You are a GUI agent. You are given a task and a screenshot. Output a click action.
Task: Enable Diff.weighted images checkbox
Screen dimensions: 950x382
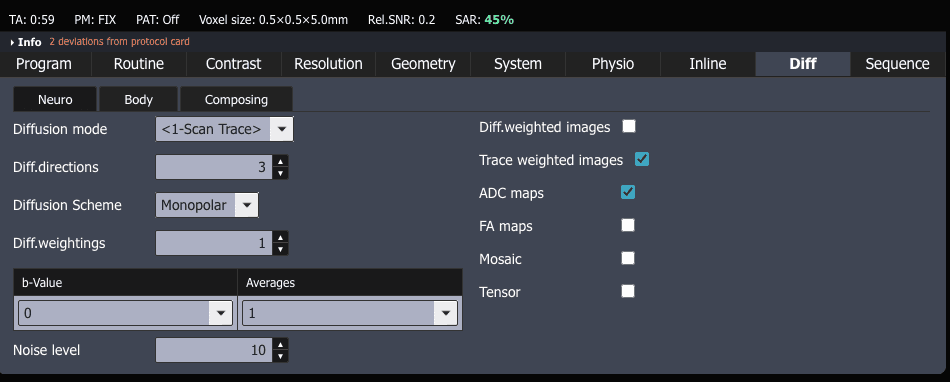pyautogui.click(x=629, y=127)
